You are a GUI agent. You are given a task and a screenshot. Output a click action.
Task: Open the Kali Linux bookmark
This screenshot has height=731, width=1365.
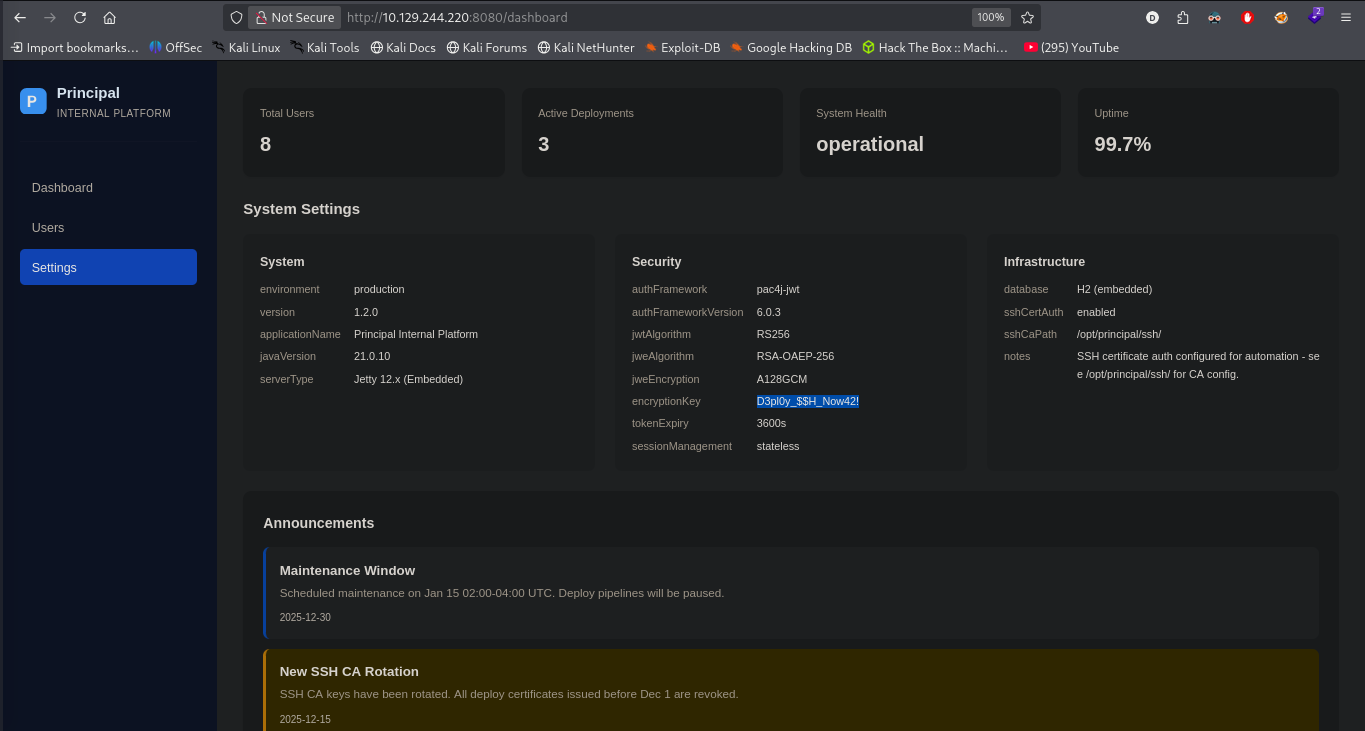click(246, 47)
